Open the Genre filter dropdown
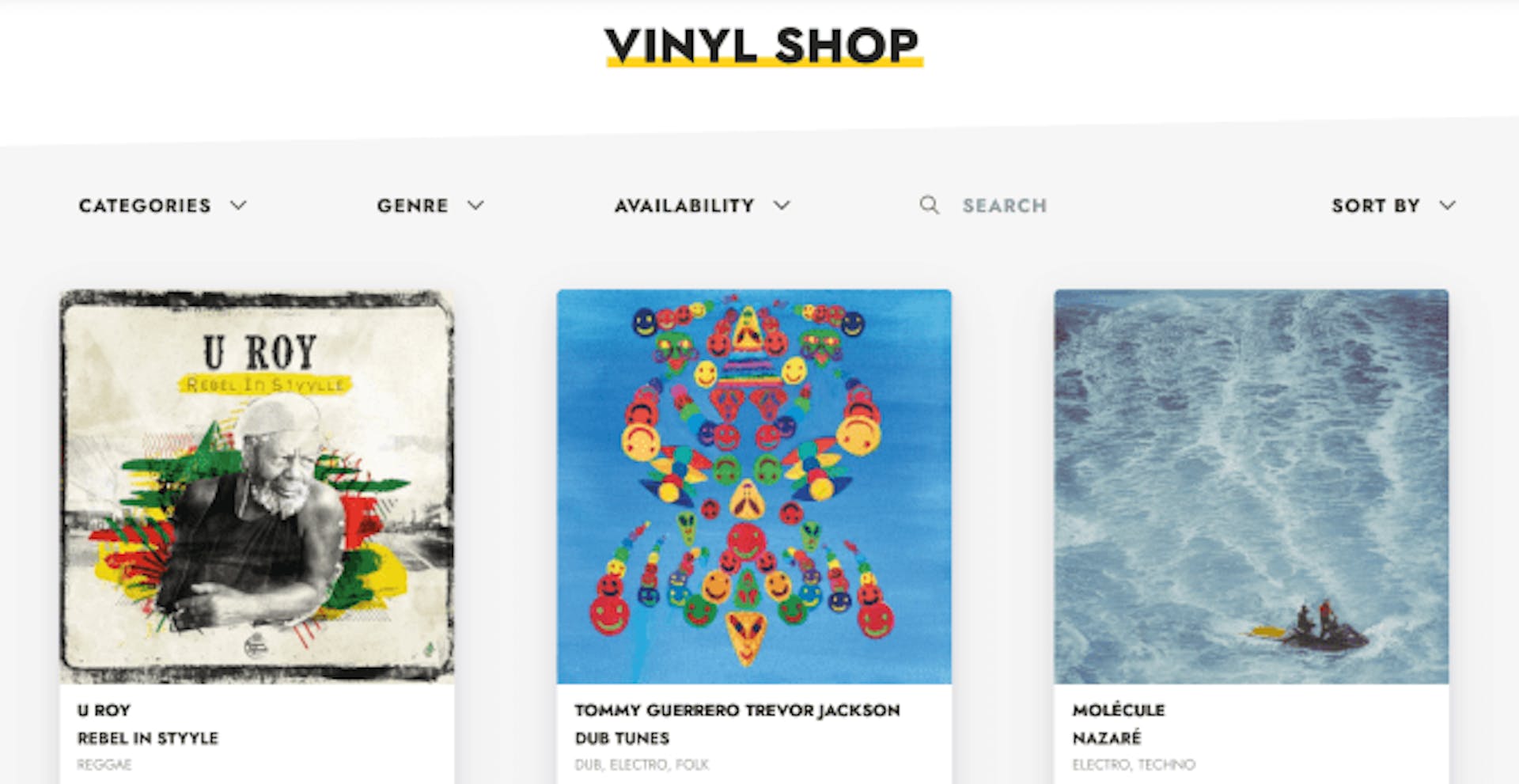This screenshot has height=784, width=1519. pos(430,206)
